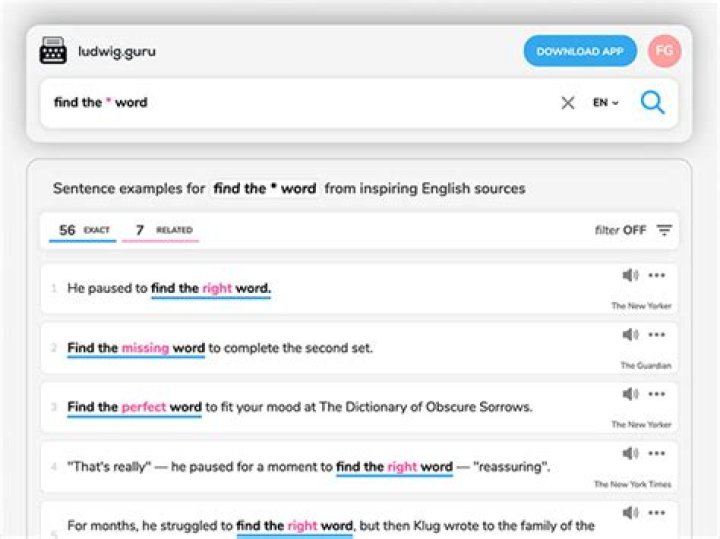Screen dimensions: 720x539
Task: Click into the "find the * word" search field
Action: pyautogui.click(x=300, y=102)
